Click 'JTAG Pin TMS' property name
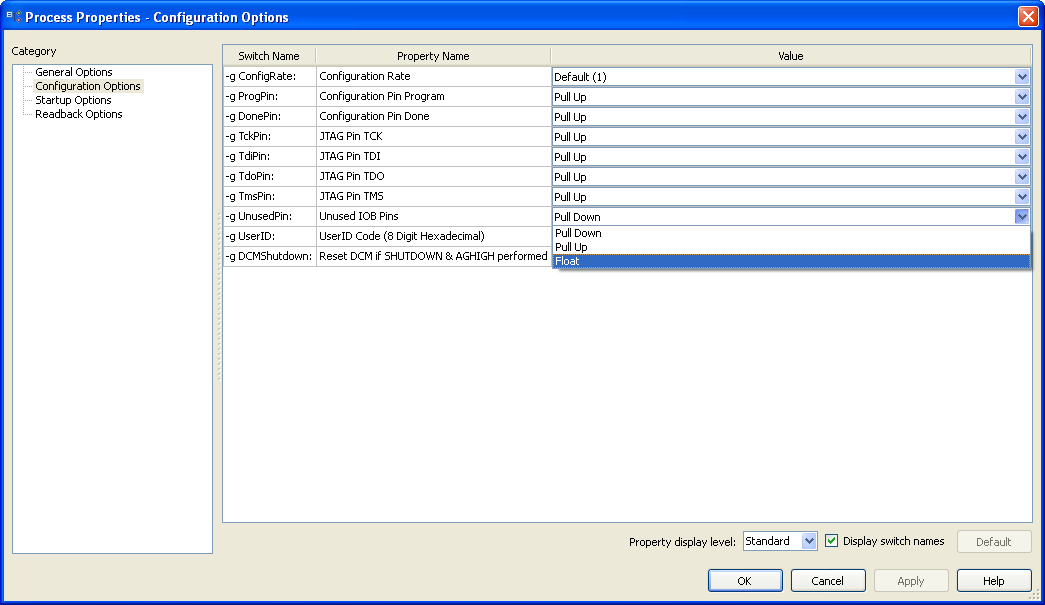 433,196
